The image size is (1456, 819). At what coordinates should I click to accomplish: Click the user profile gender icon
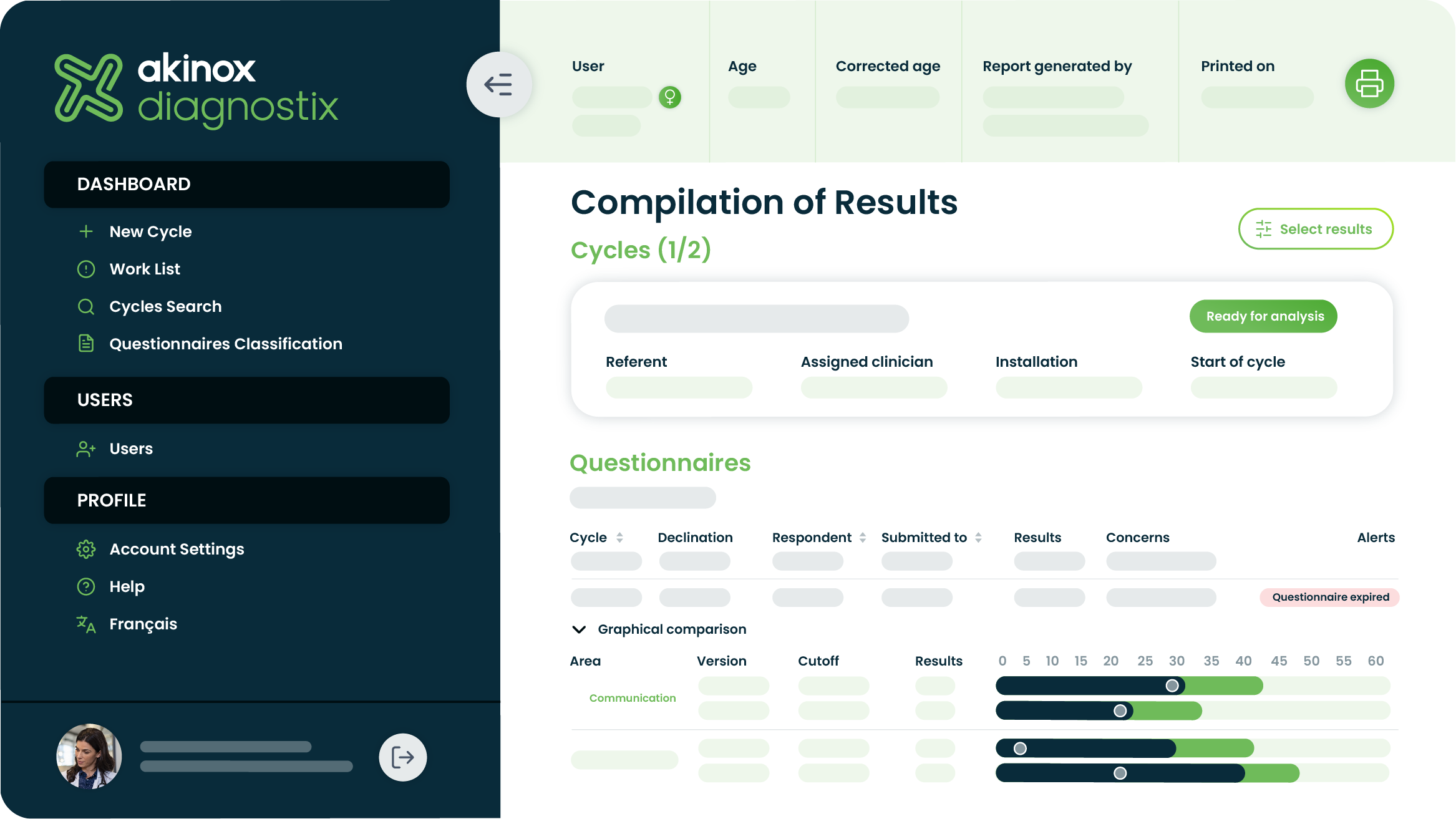tap(669, 96)
